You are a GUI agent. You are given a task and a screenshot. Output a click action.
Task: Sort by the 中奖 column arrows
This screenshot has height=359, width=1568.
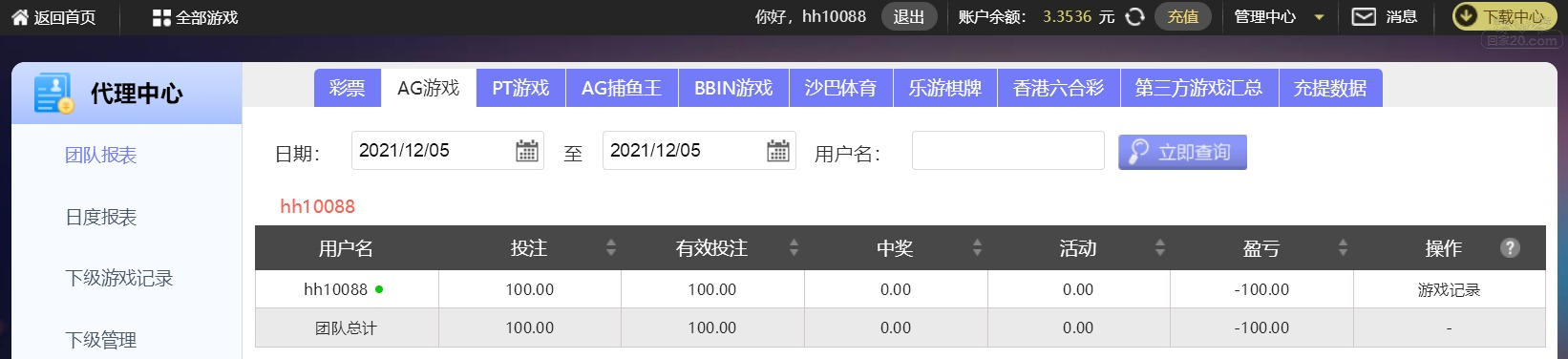(x=977, y=248)
